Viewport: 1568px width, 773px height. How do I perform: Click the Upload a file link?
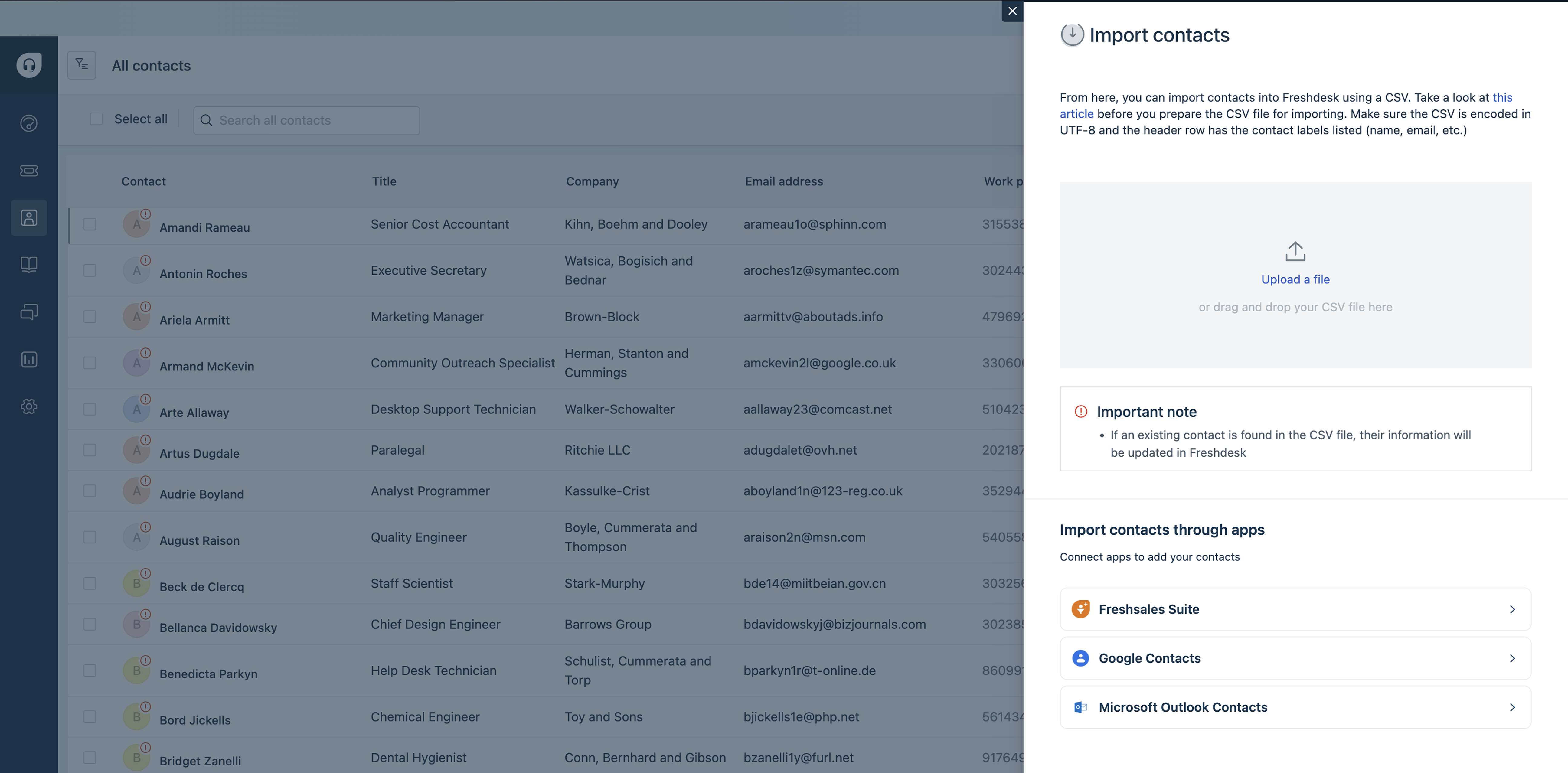pos(1295,279)
